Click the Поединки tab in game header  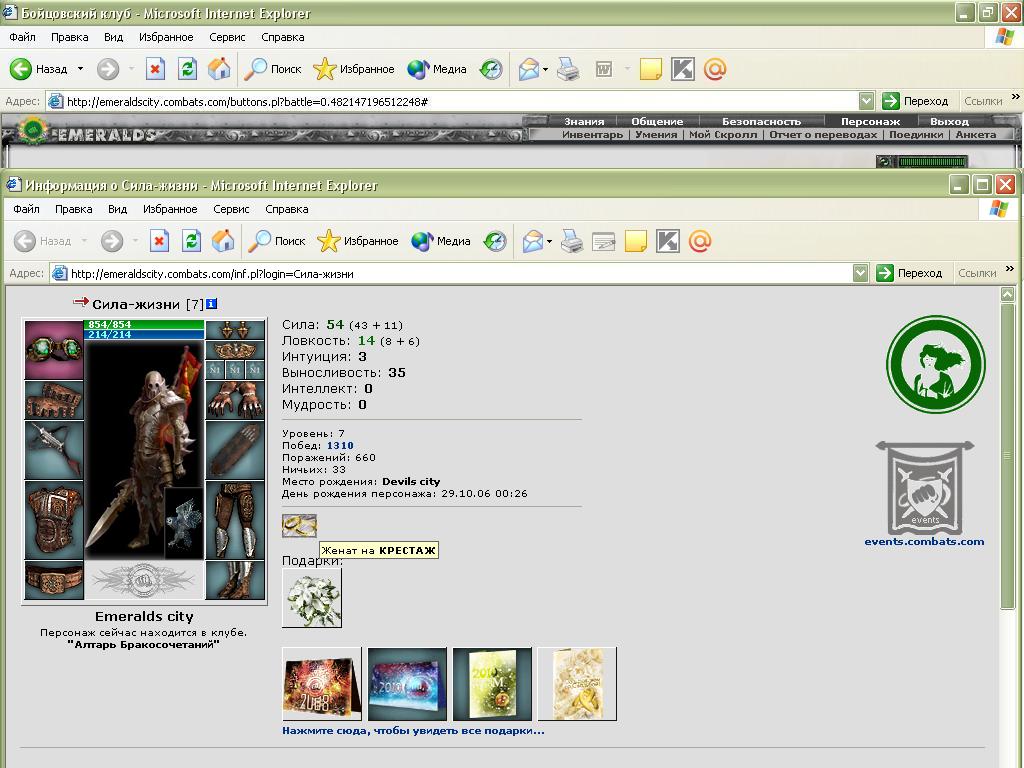click(916, 135)
